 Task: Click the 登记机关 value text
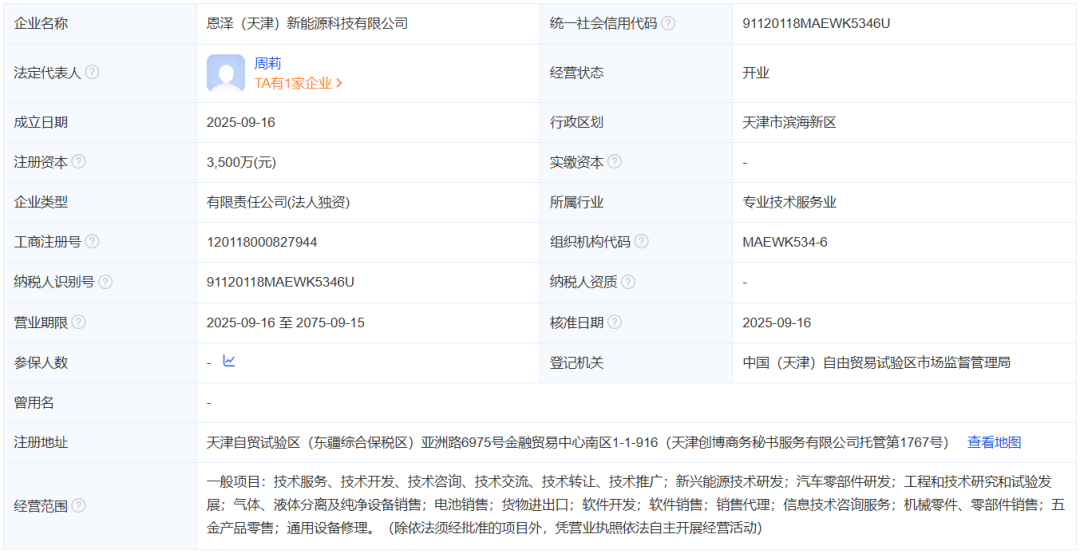[x=876, y=362]
